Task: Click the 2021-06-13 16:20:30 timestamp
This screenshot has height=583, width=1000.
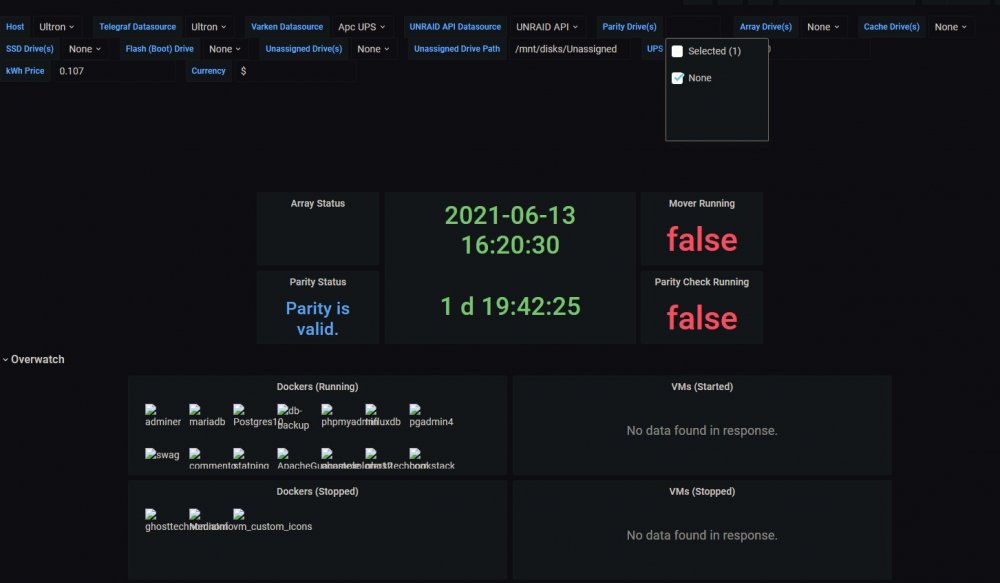Action: click(510, 230)
